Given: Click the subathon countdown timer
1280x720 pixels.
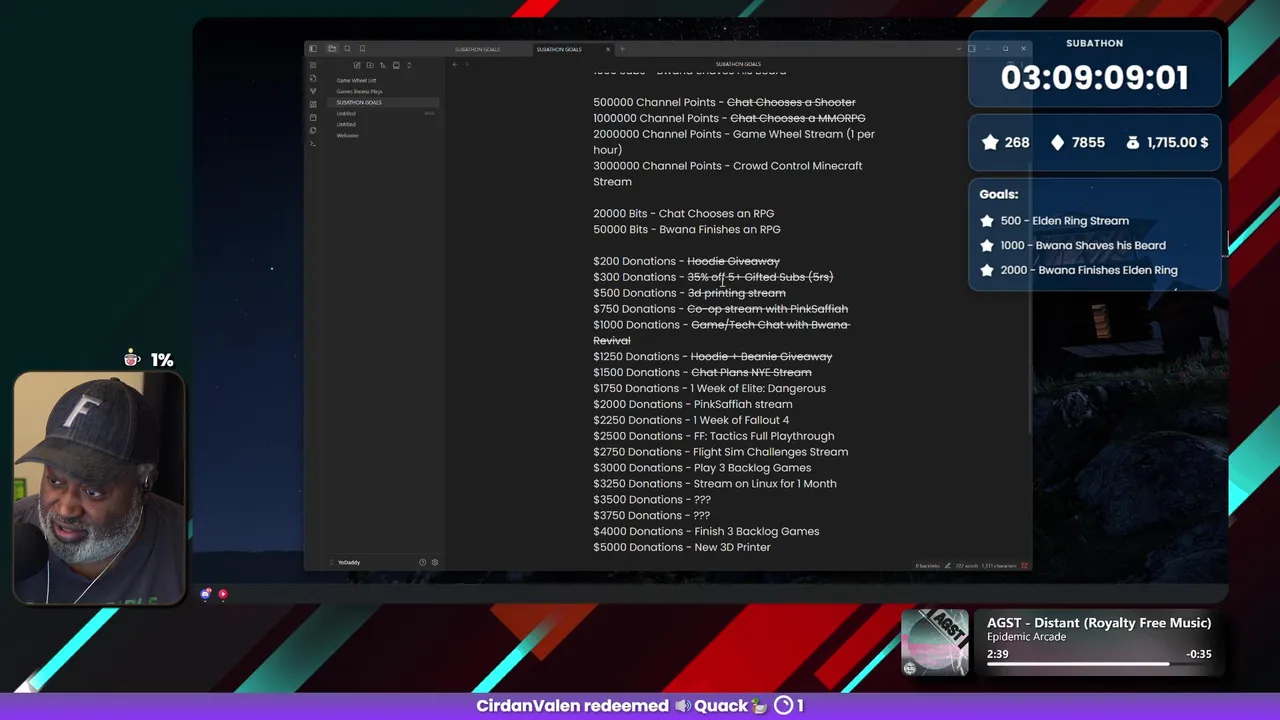Looking at the screenshot, I should point(1094,78).
